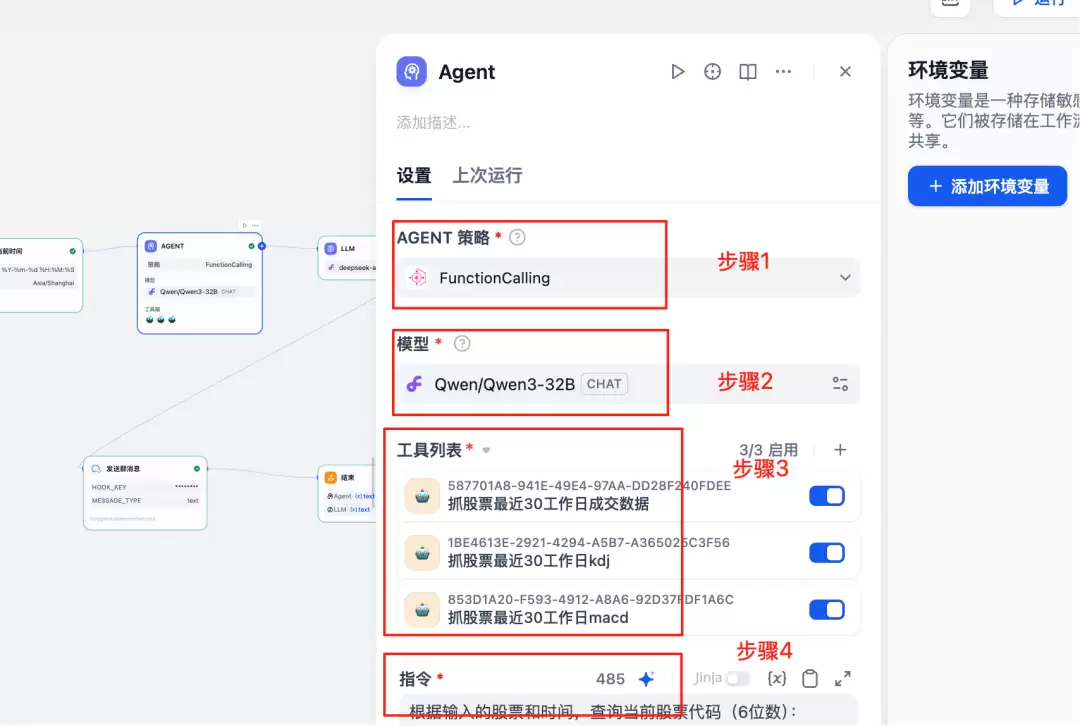
Task: Click the 发送群消息 node icon on canvas
Action: click(x=96, y=468)
